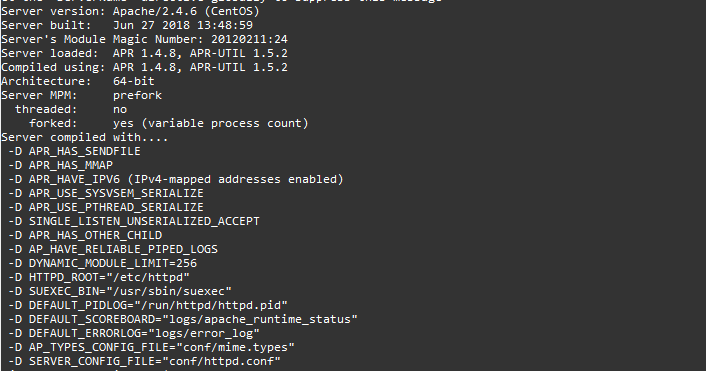Click the APR_HAS_MMAP flag
Viewport: 706px width, 371px height.
point(71,165)
